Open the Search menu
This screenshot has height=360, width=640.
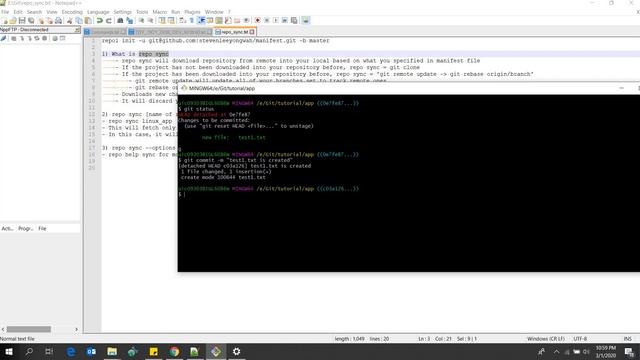point(34,12)
